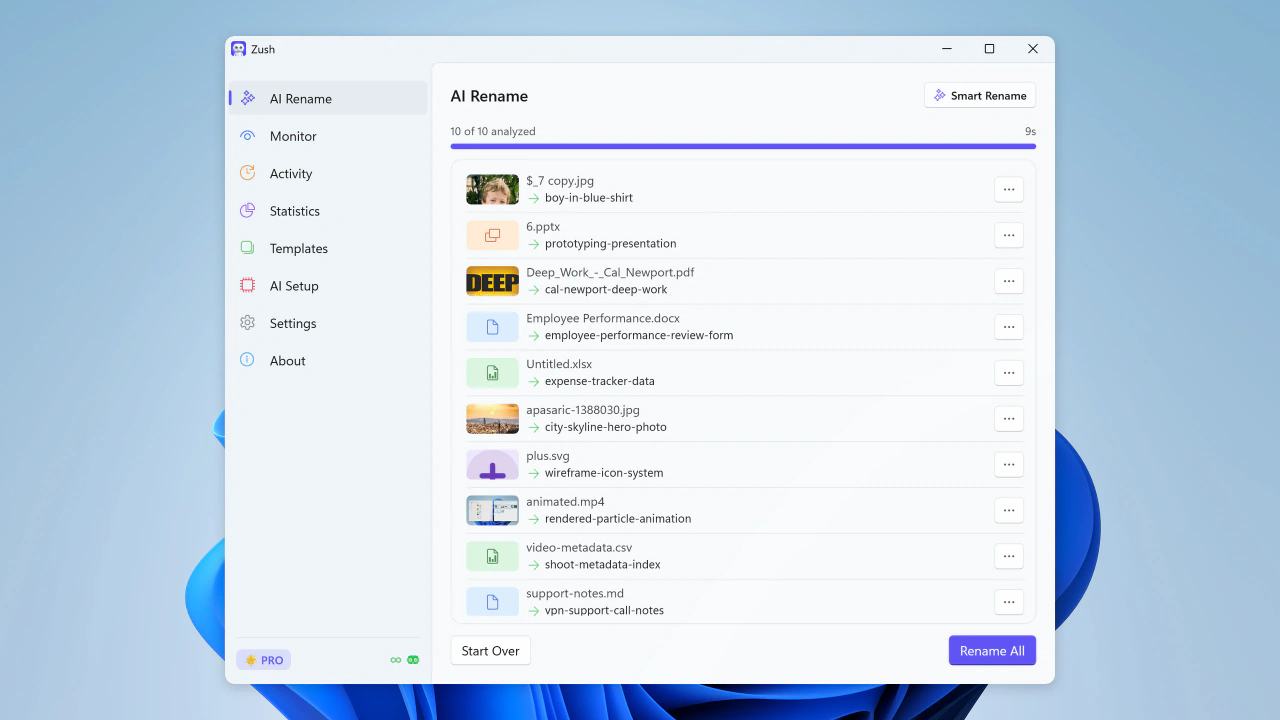Click the Monitor eye icon

[247, 136]
